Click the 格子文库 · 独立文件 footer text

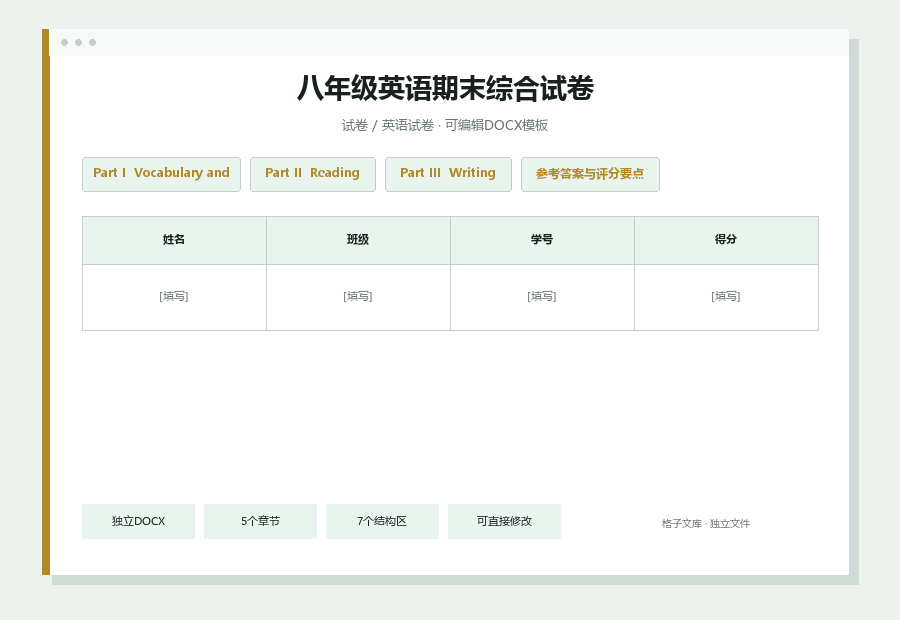pos(705,524)
